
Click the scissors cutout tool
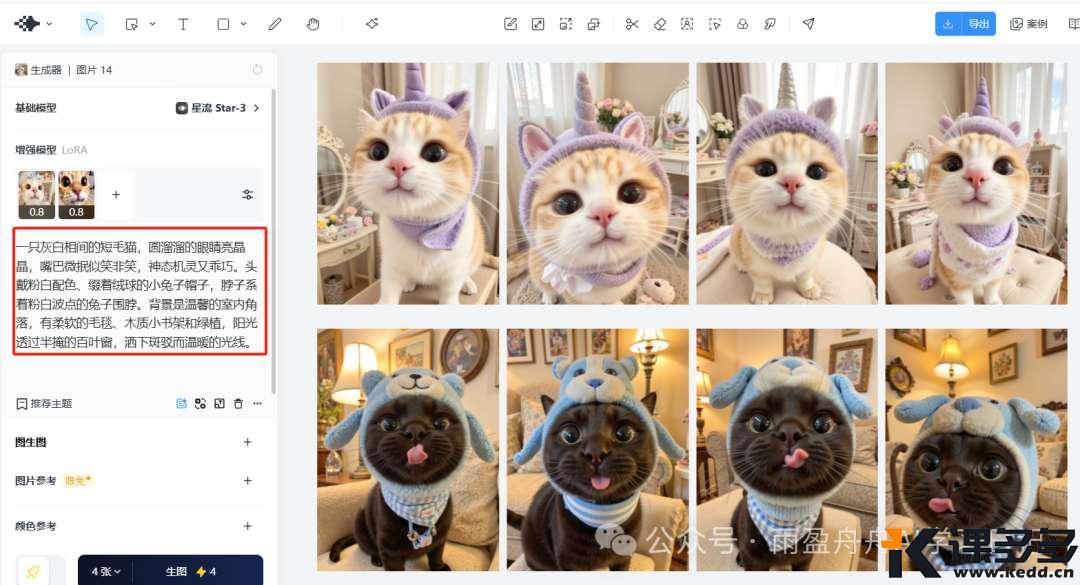point(632,24)
